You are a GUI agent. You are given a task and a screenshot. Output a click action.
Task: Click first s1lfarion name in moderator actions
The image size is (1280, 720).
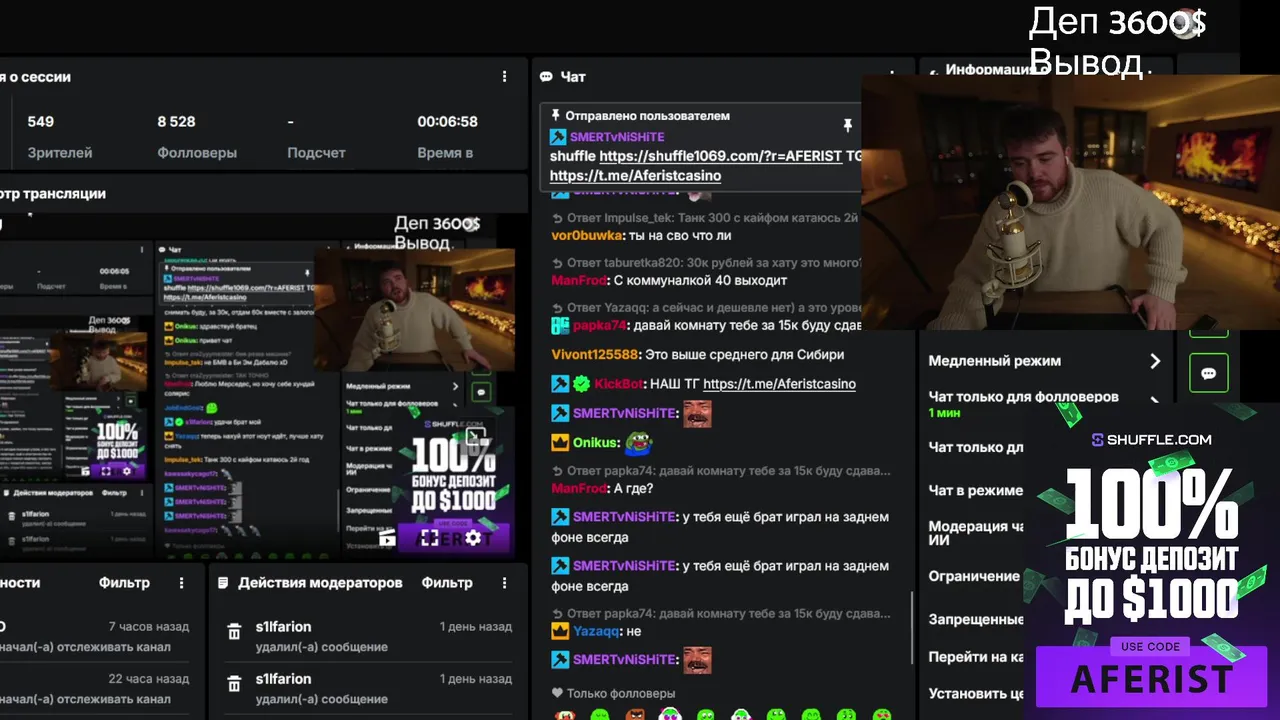(283, 627)
